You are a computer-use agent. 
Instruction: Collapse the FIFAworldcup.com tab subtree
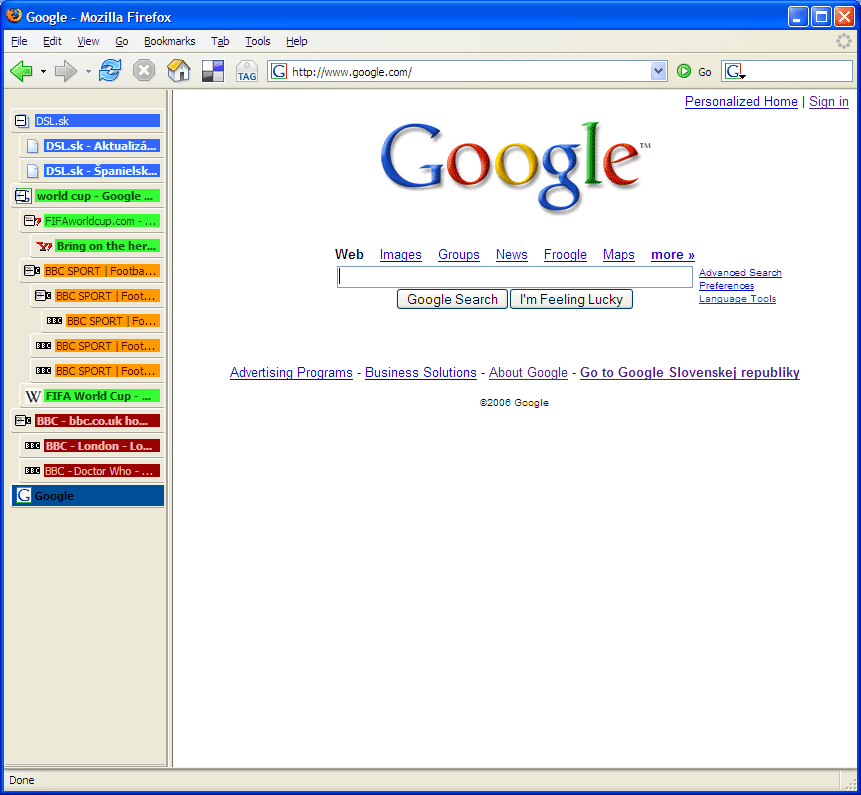[32, 221]
